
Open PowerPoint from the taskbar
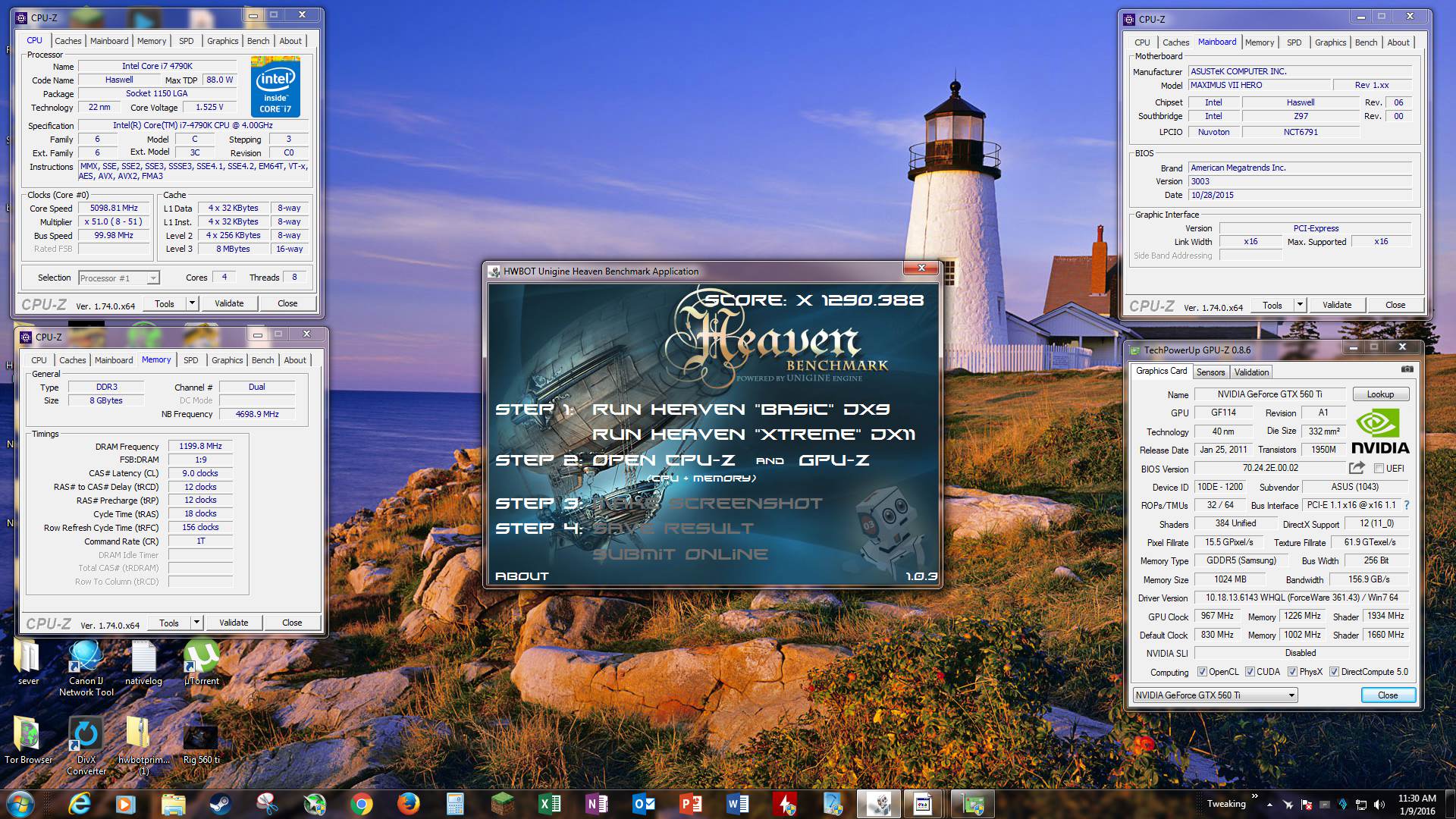point(691,803)
